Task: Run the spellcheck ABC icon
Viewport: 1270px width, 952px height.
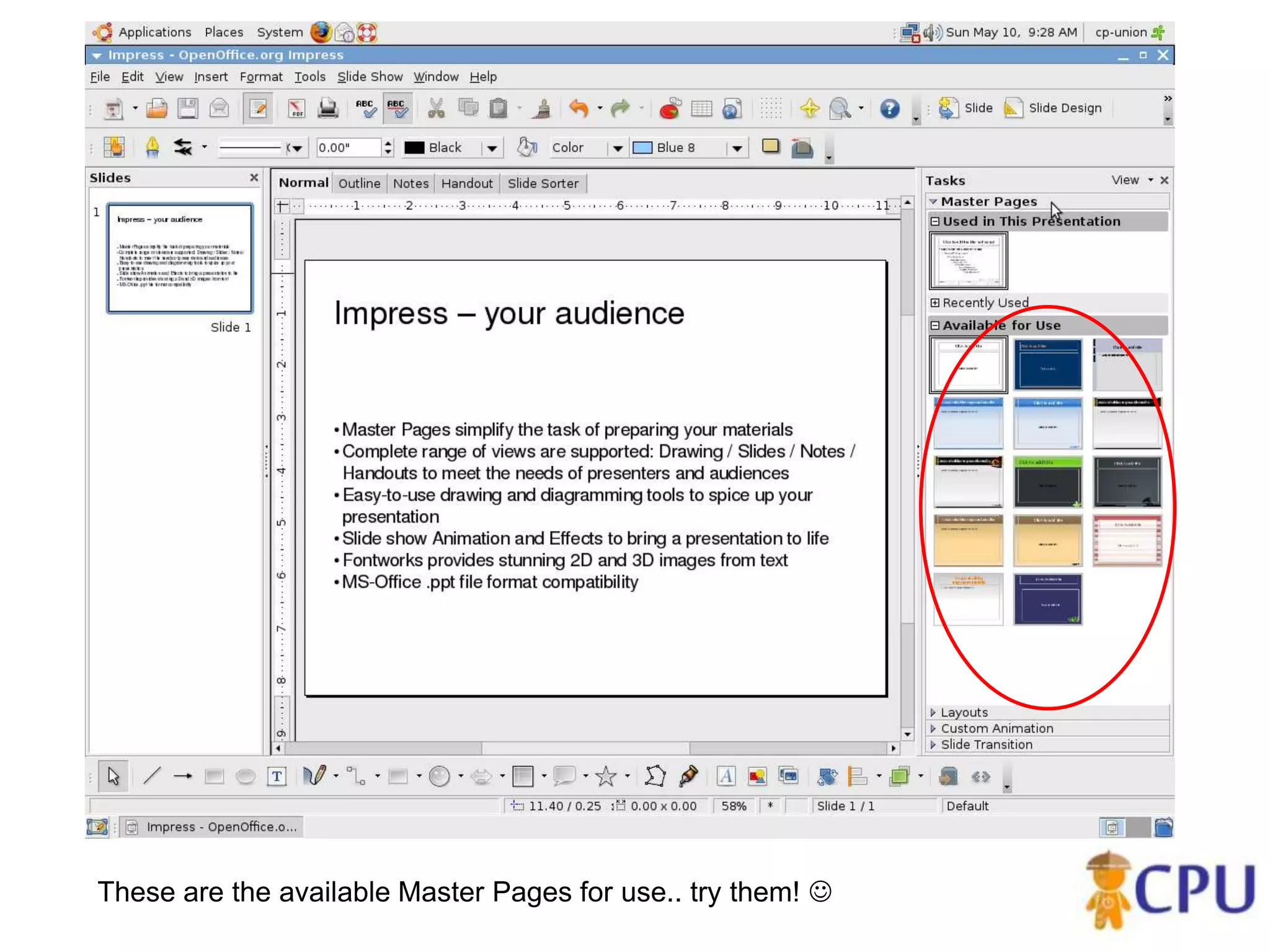Action: (366, 108)
